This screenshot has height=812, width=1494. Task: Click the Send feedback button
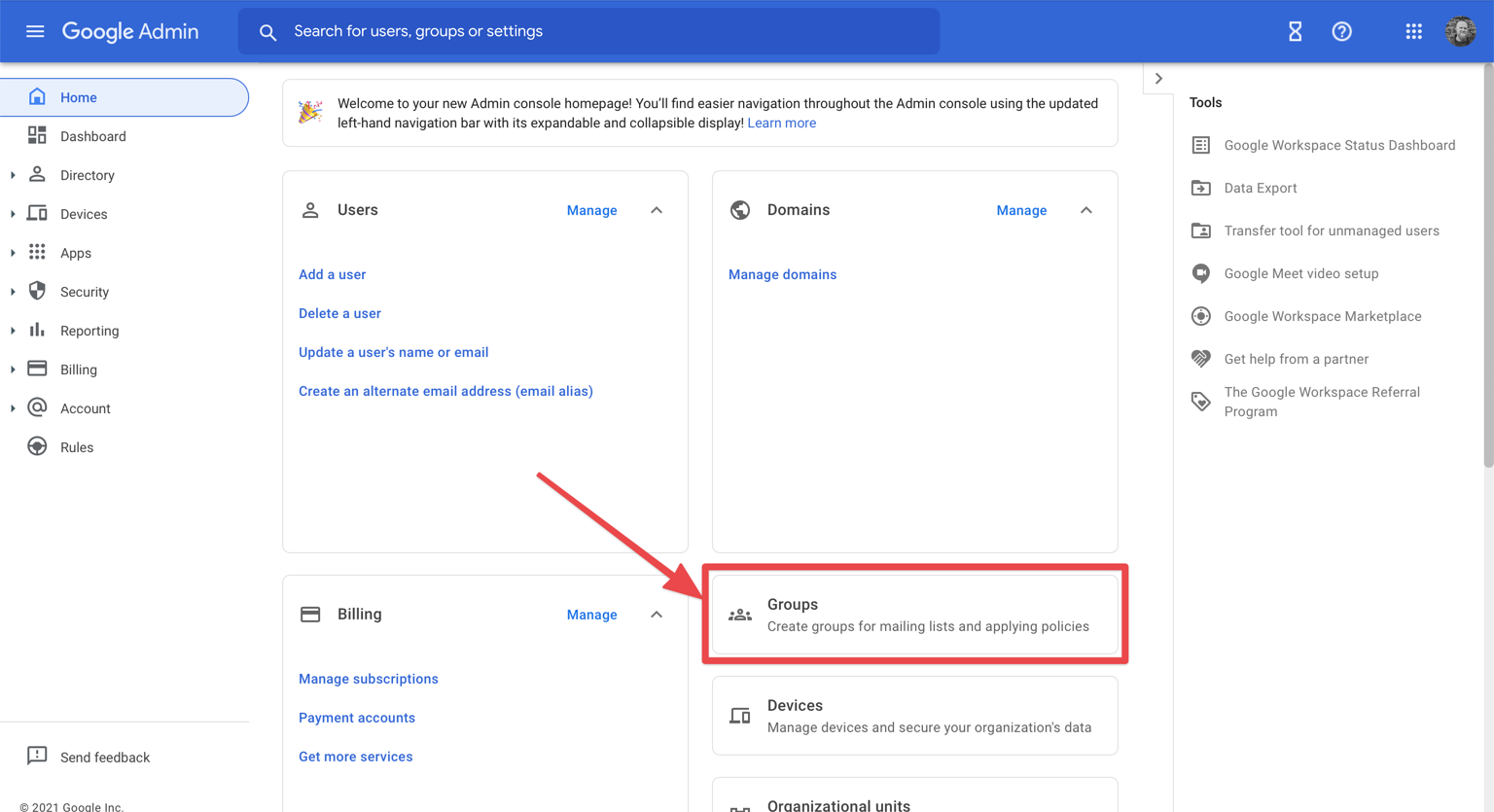(89, 757)
